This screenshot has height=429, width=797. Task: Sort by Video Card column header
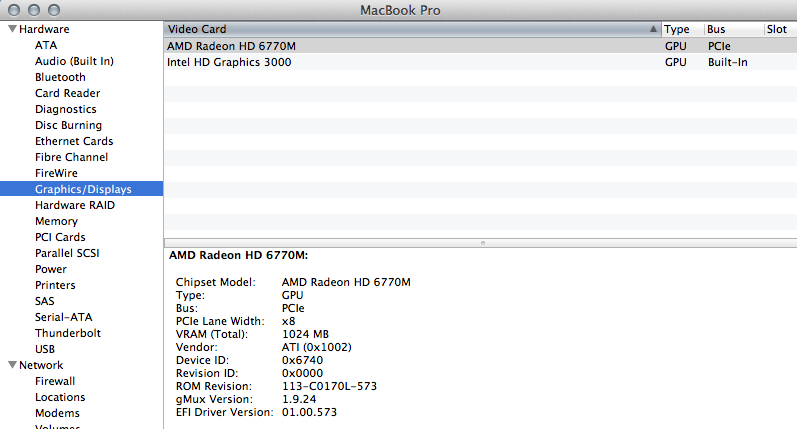click(x=412, y=29)
